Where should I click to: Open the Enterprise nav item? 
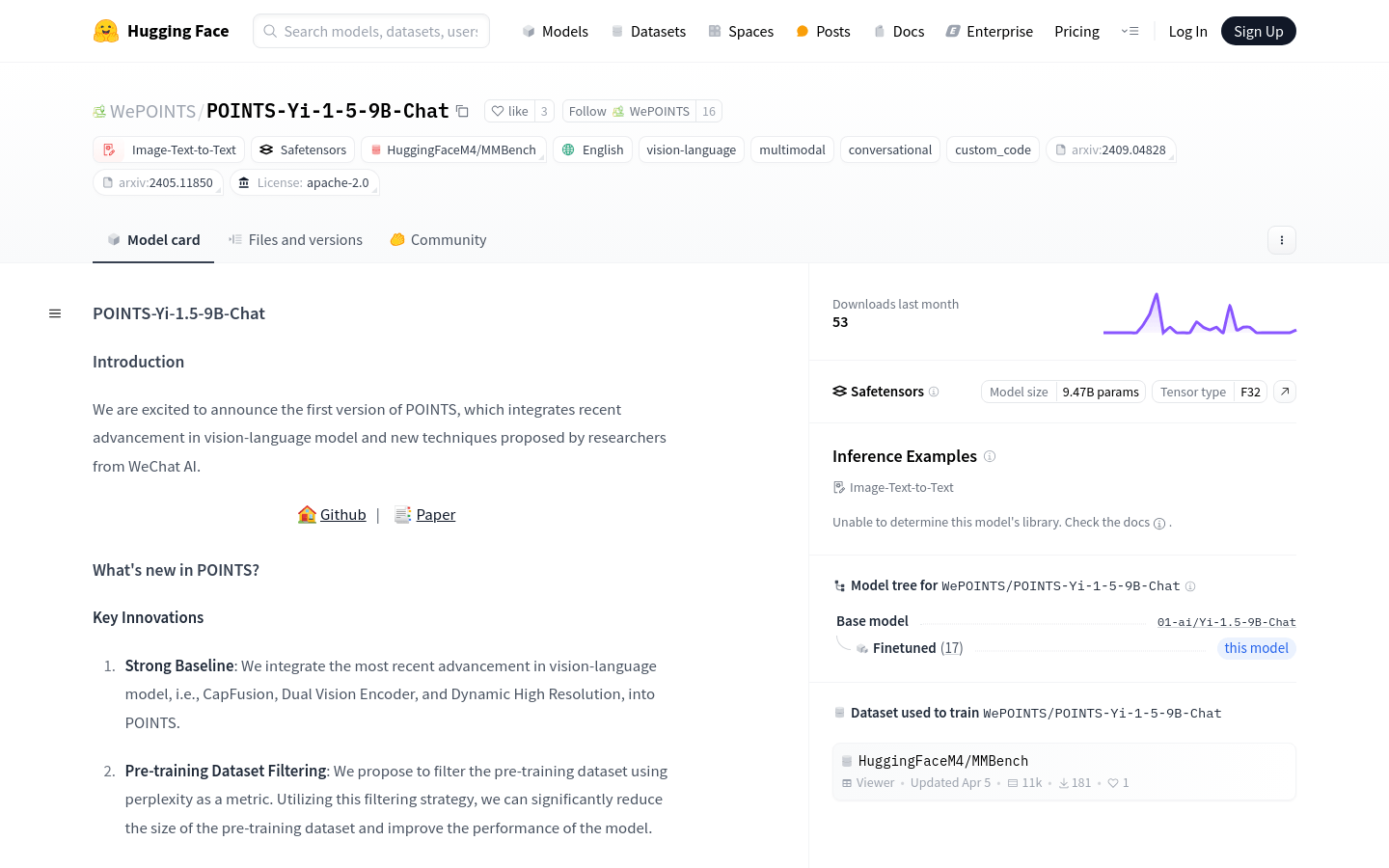point(989,31)
